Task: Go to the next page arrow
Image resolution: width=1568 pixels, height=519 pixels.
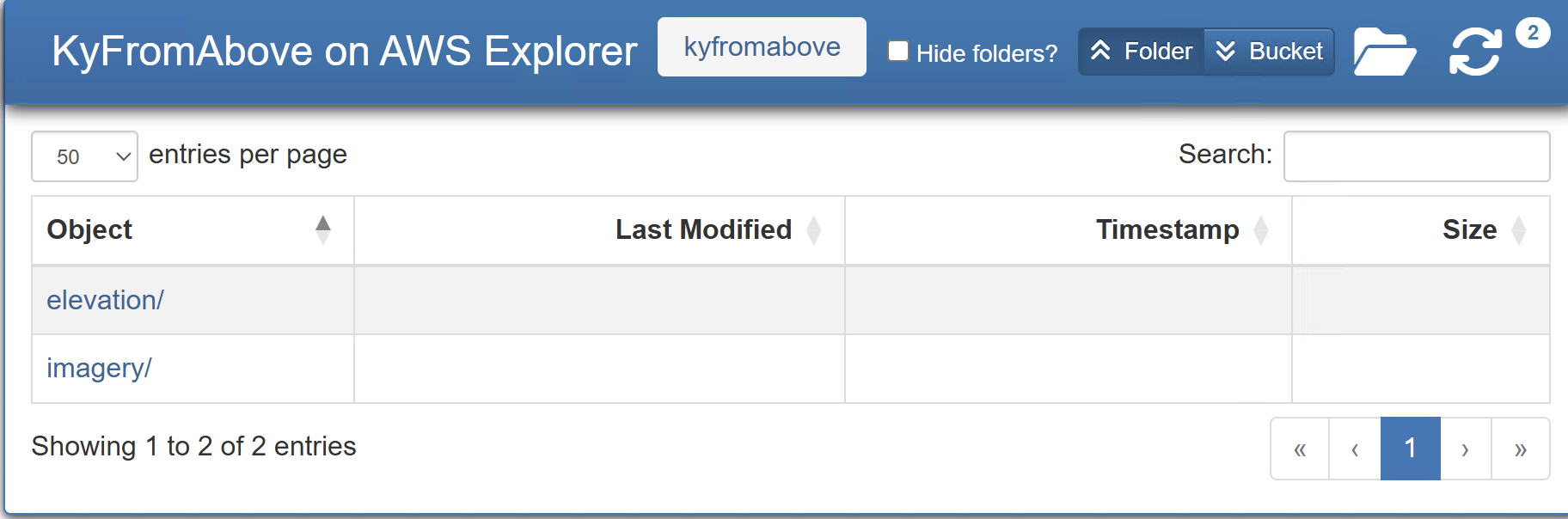Action: click(1466, 449)
